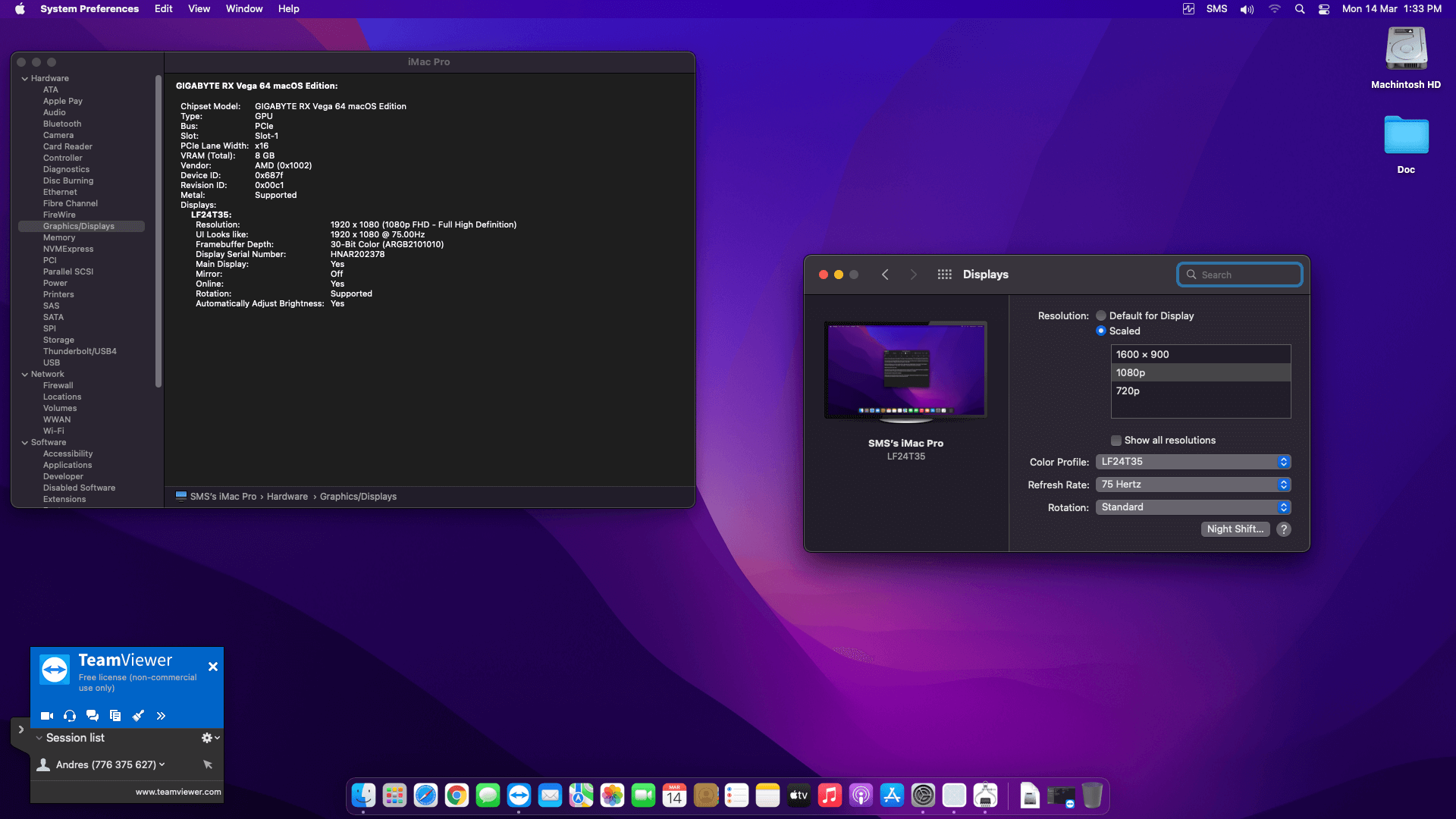Open the www.teamviewer.com link
1456x819 pixels.
coord(178,792)
